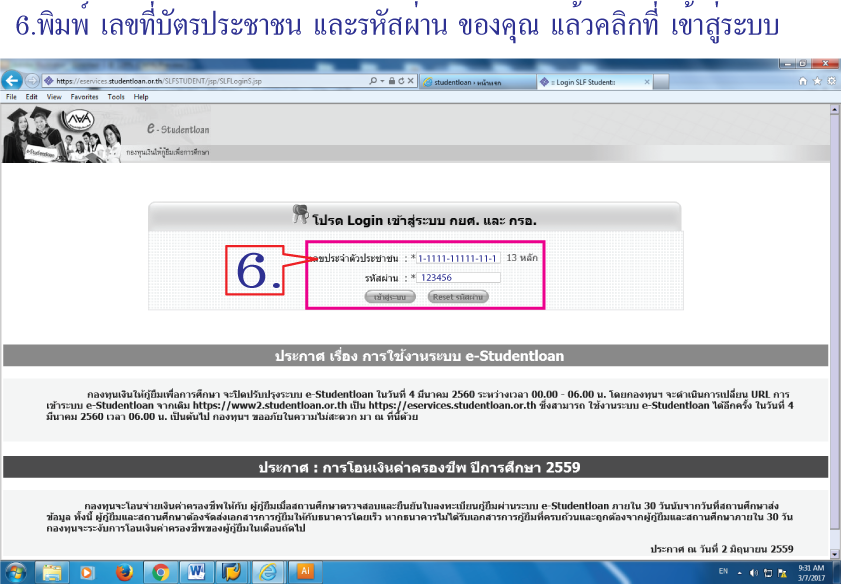Viewport: 841px width, 585px height.
Task: Open Firefox from the taskbar
Action: [x=124, y=573]
